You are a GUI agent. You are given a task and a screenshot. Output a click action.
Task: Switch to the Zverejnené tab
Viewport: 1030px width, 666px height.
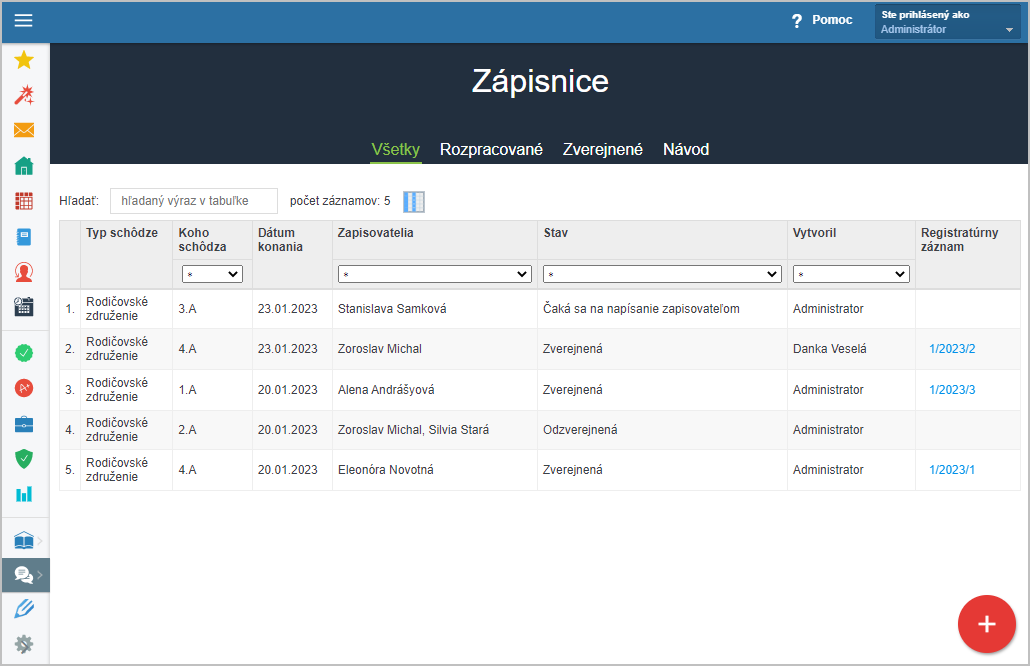click(x=602, y=149)
